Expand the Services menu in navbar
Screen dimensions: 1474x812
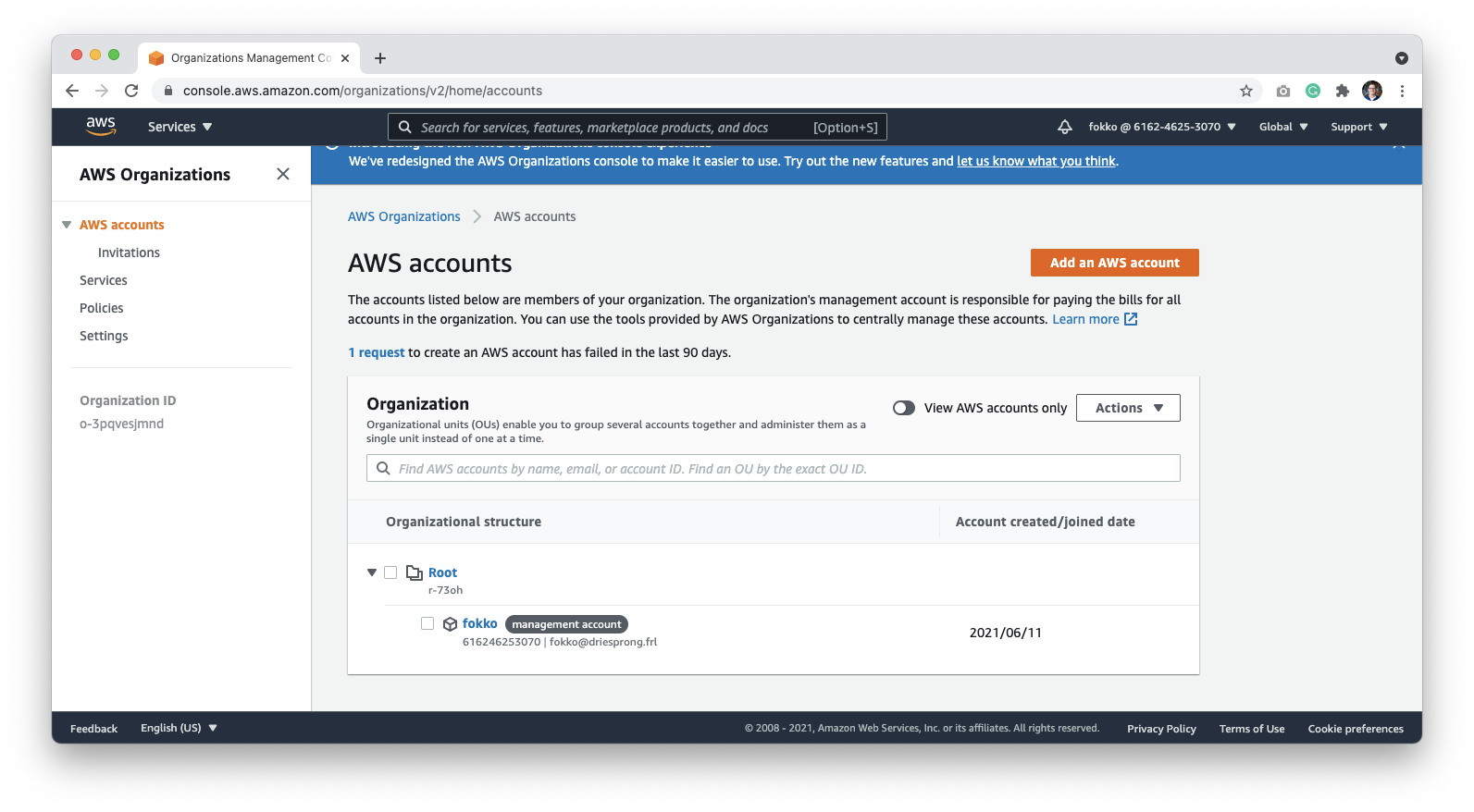click(x=180, y=127)
